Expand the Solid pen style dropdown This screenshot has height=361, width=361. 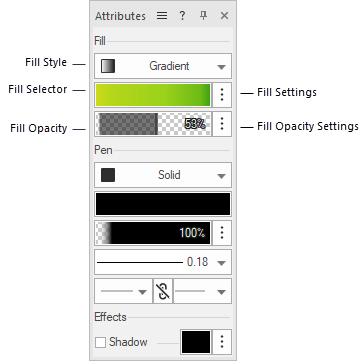(x=163, y=175)
